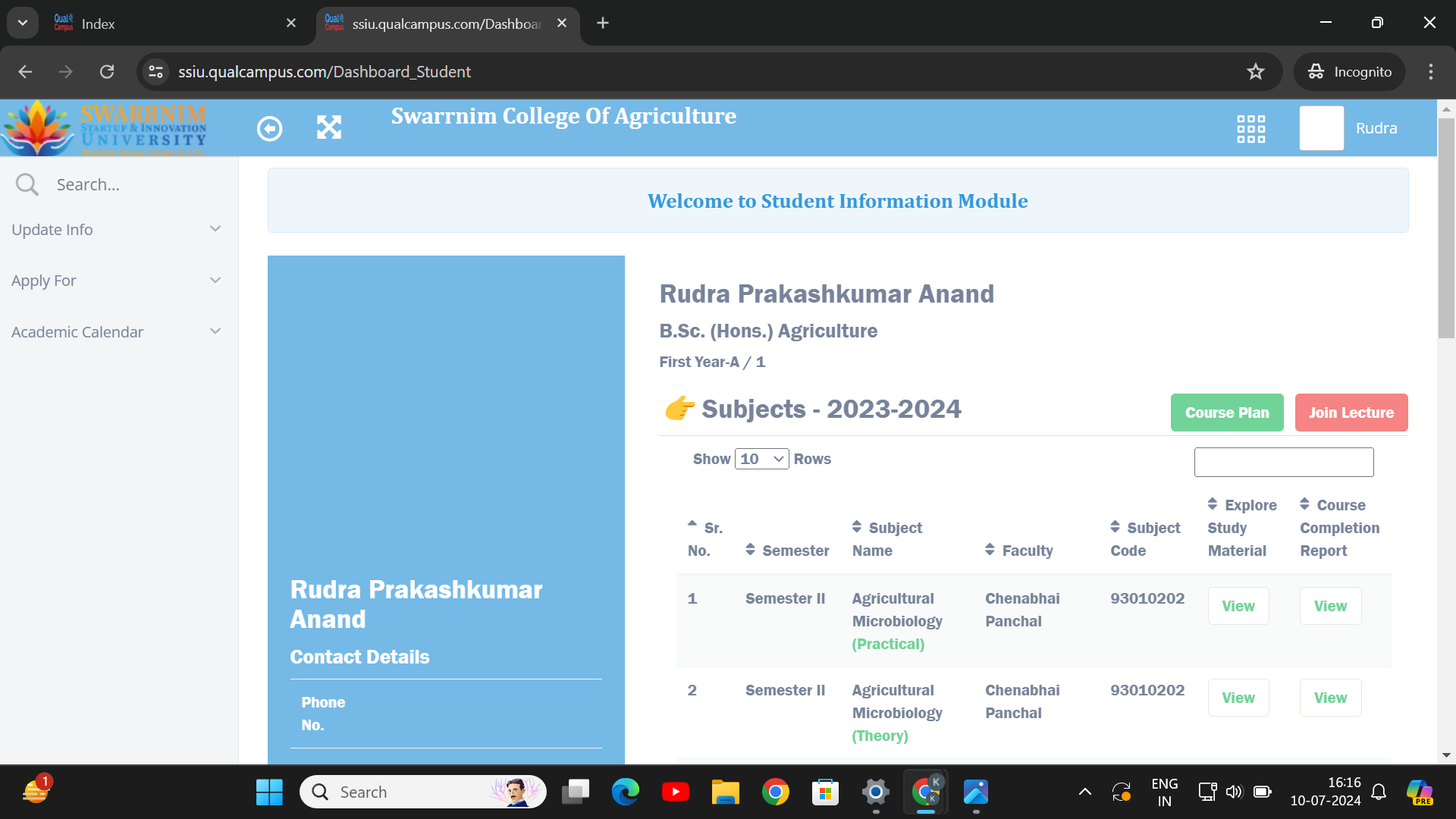Select the ssiu.qualcampus.com Dashboard tab
The image size is (1456, 819).
(x=447, y=24)
